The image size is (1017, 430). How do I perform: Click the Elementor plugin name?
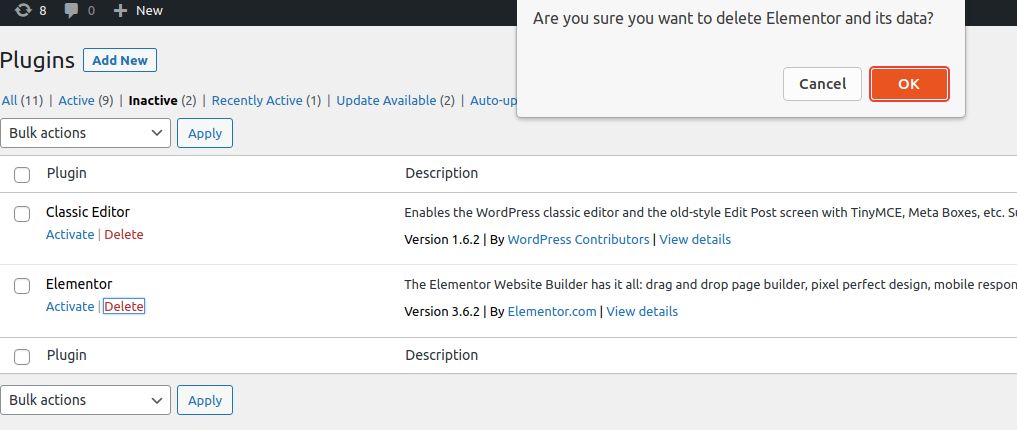point(79,284)
